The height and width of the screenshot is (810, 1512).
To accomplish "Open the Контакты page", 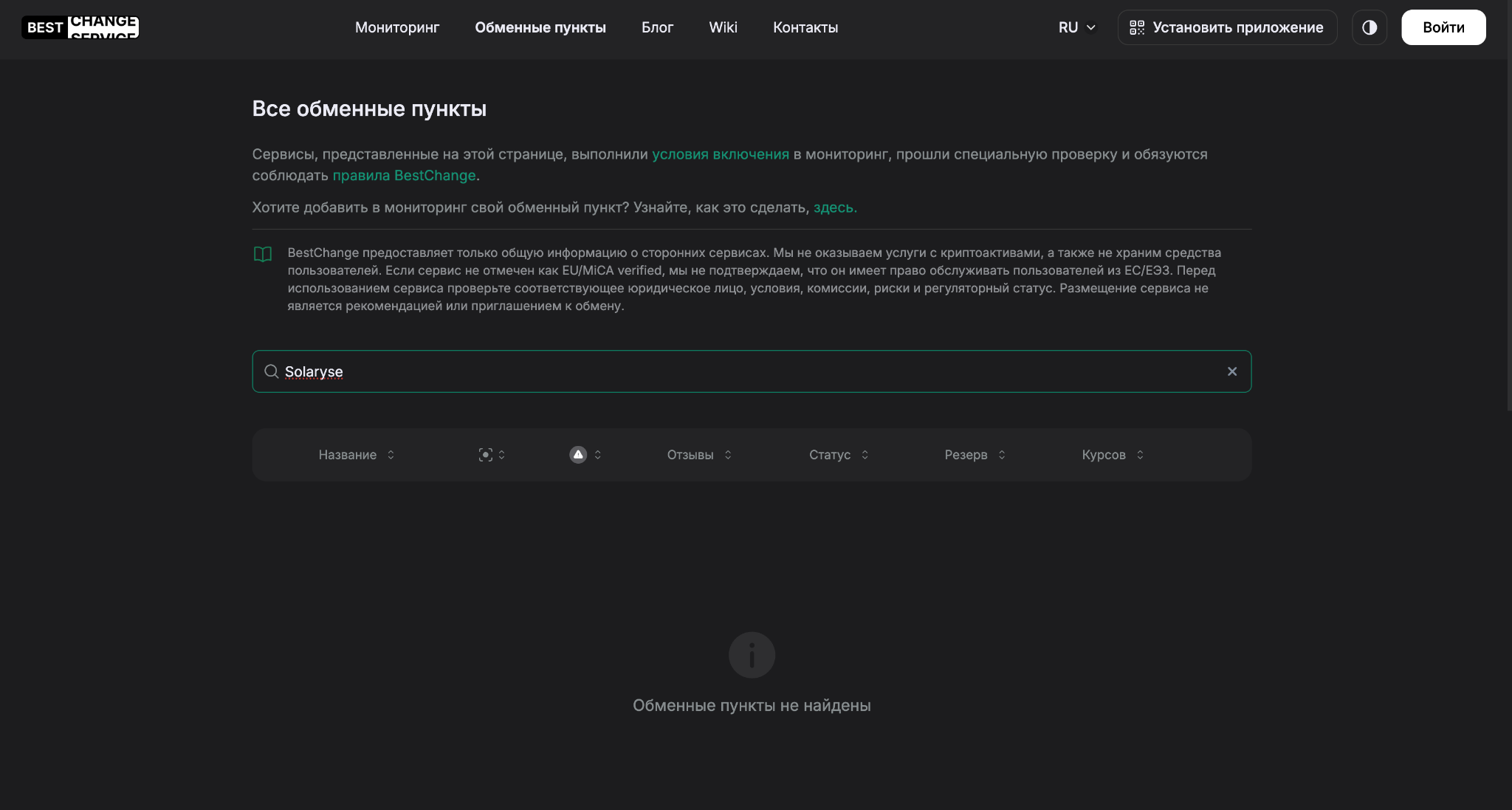I will click(805, 27).
